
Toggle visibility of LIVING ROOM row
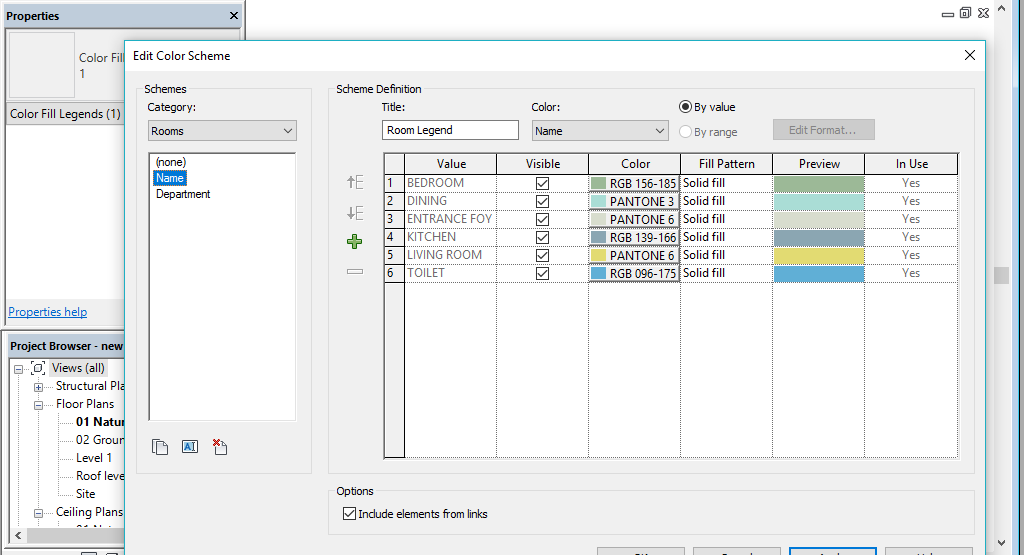pos(542,255)
